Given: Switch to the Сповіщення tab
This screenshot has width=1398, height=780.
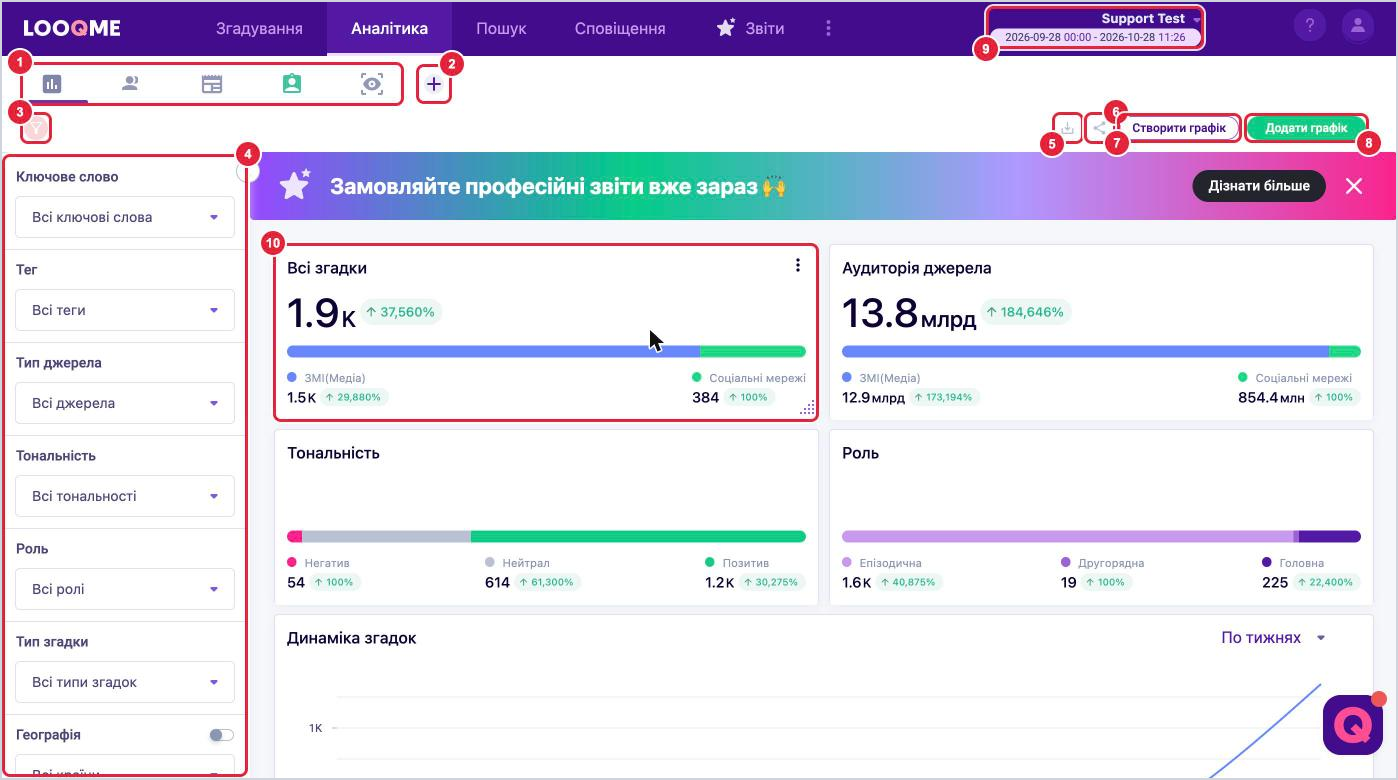Looking at the screenshot, I should 620,28.
